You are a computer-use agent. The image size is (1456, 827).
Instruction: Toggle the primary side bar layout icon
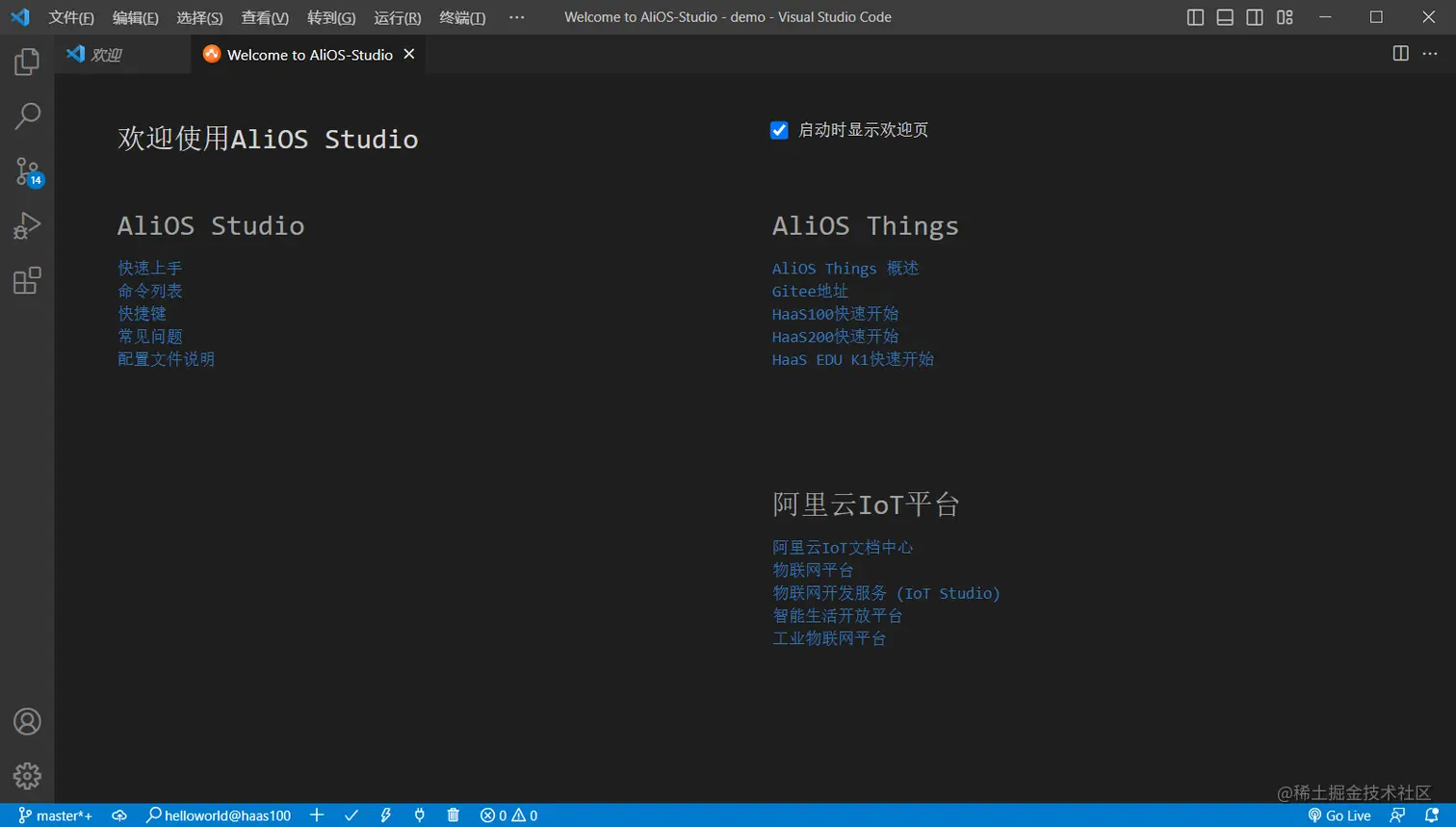click(x=1195, y=17)
